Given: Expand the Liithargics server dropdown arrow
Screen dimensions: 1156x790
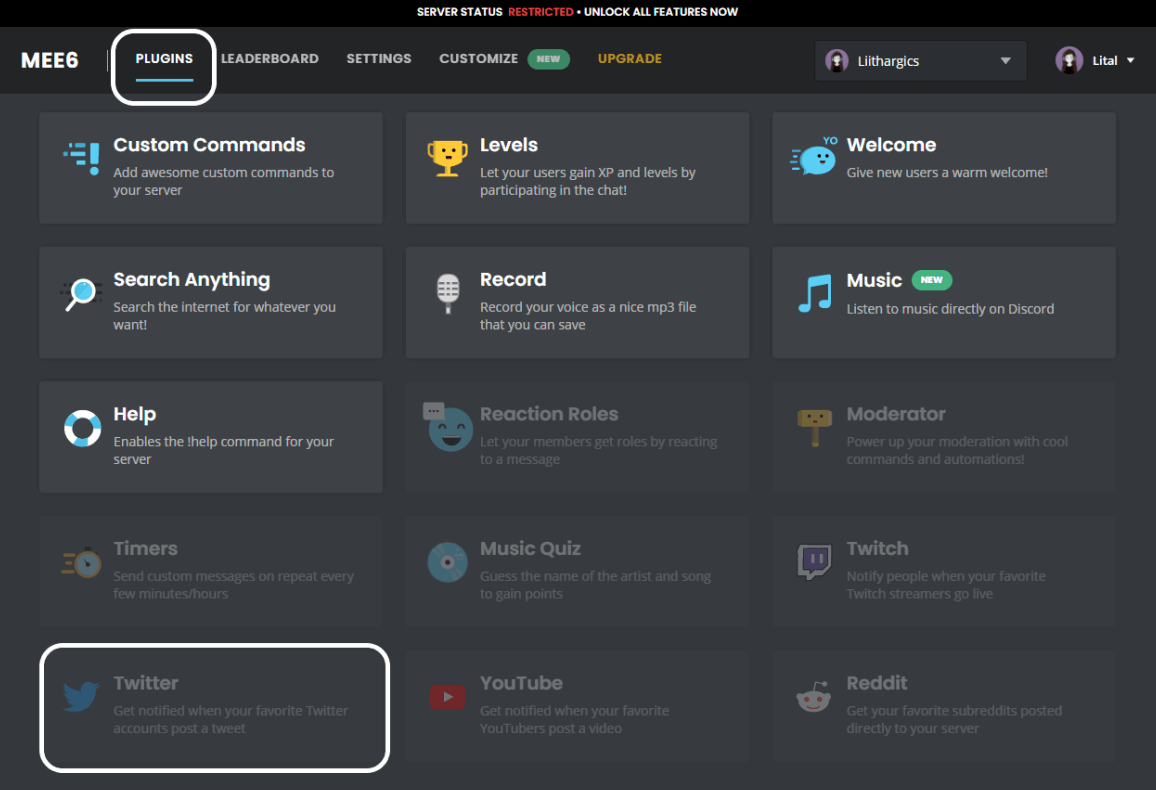Looking at the screenshot, I should click(x=1005, y=60).
